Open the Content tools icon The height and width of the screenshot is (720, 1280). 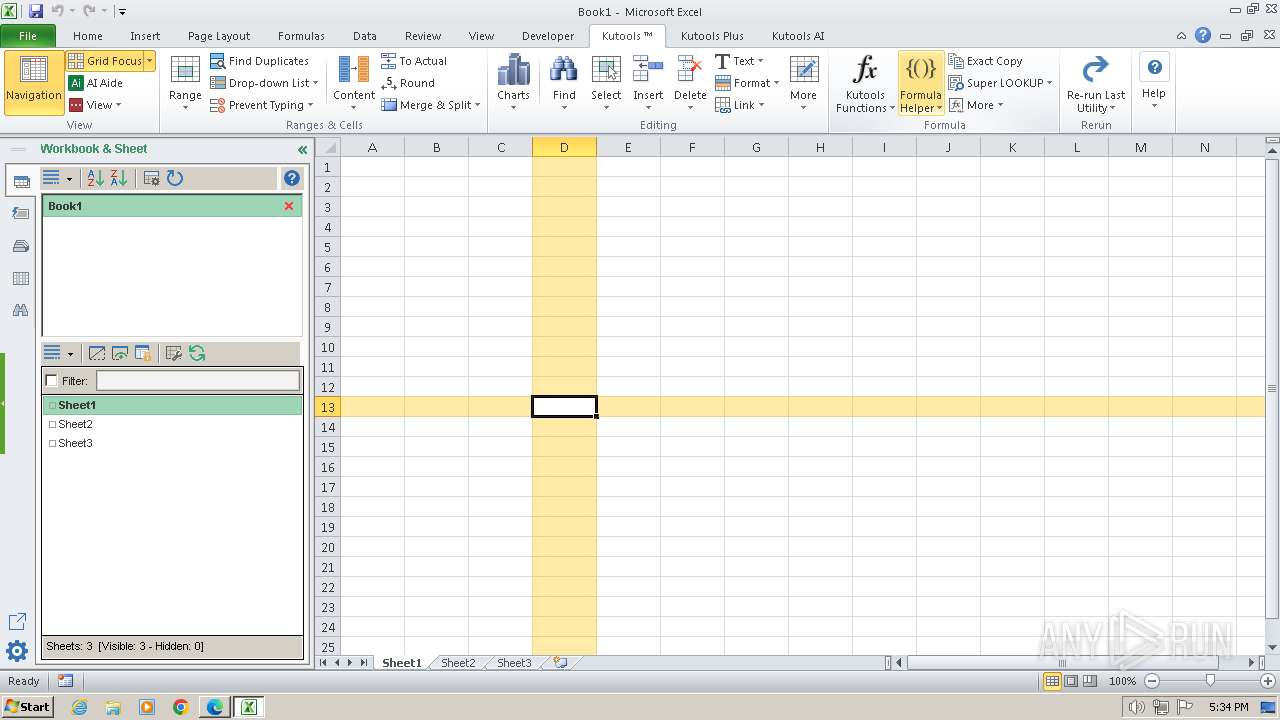354,79
